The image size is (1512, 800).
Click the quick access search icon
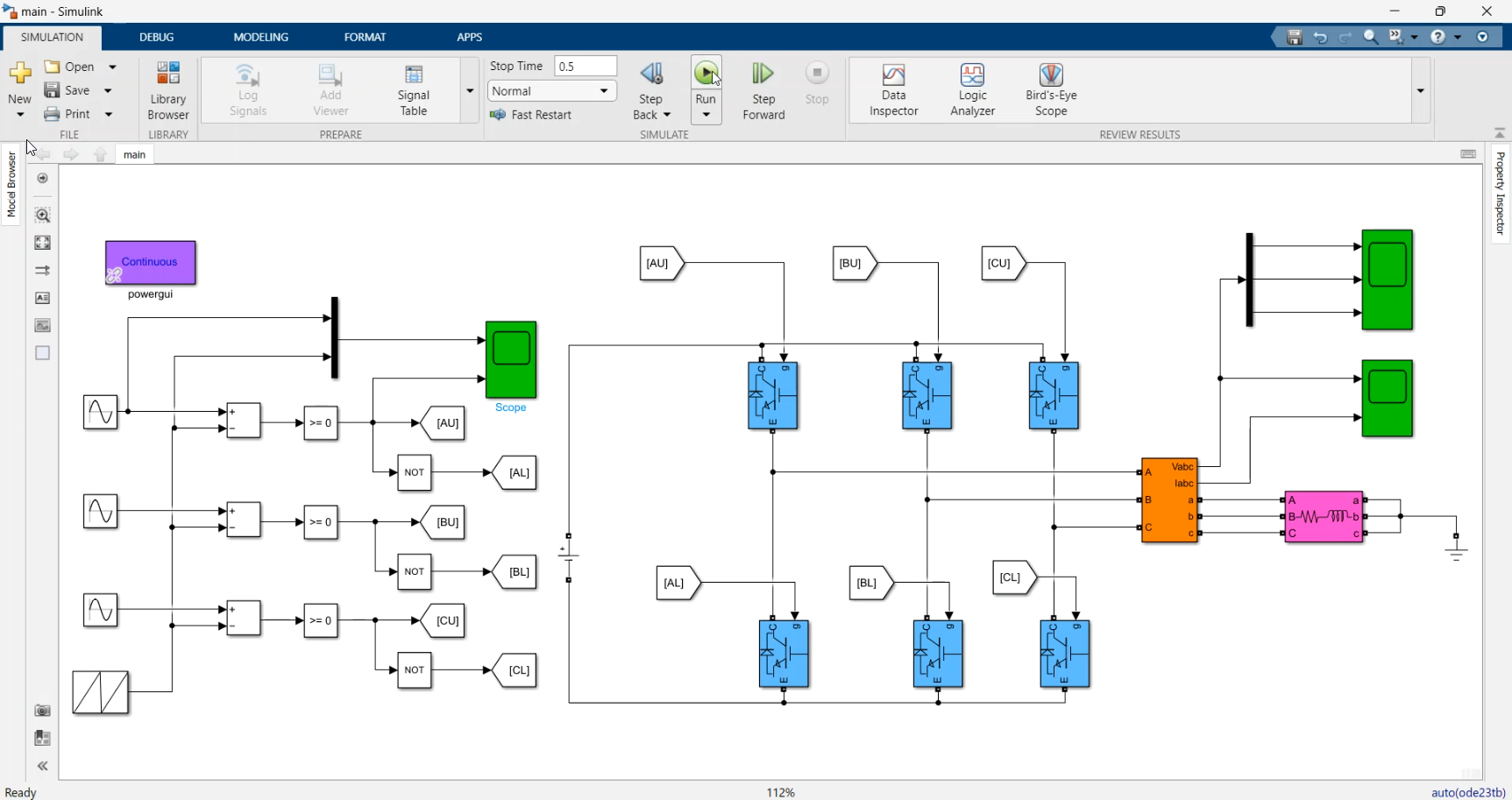(x=1371, y=37)
